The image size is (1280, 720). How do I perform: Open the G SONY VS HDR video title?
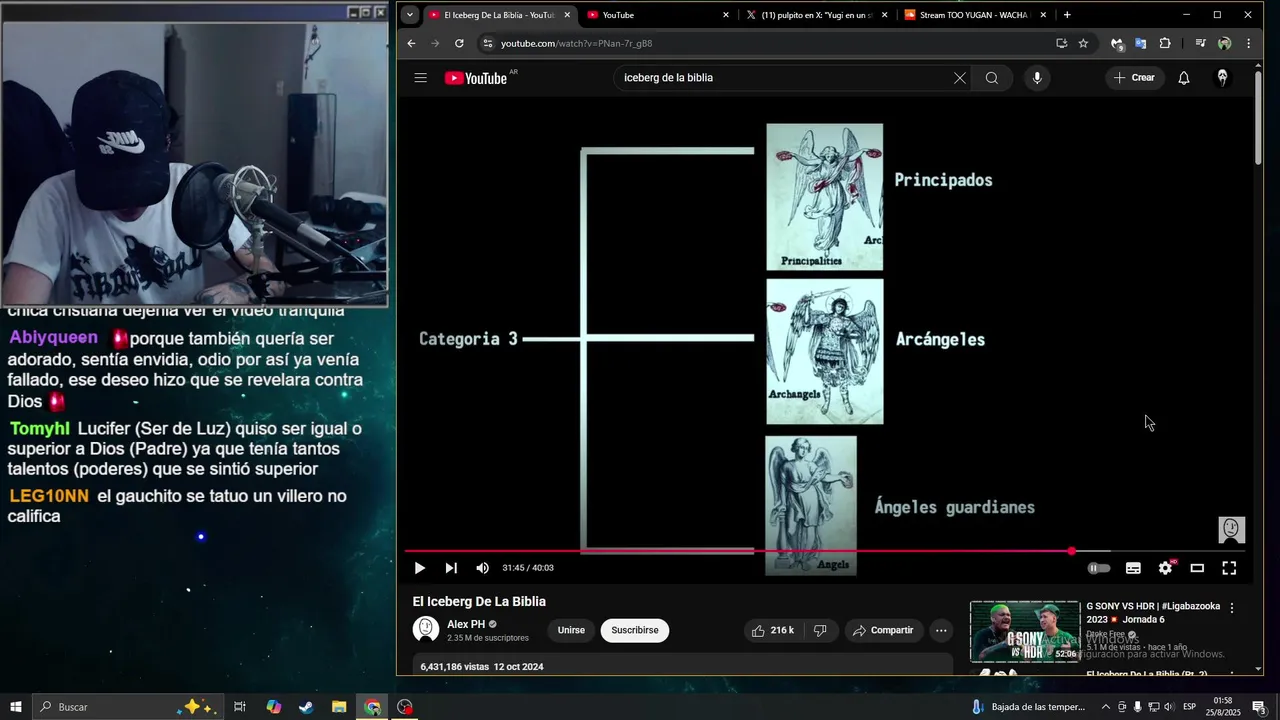click(x=1153, y=612)
